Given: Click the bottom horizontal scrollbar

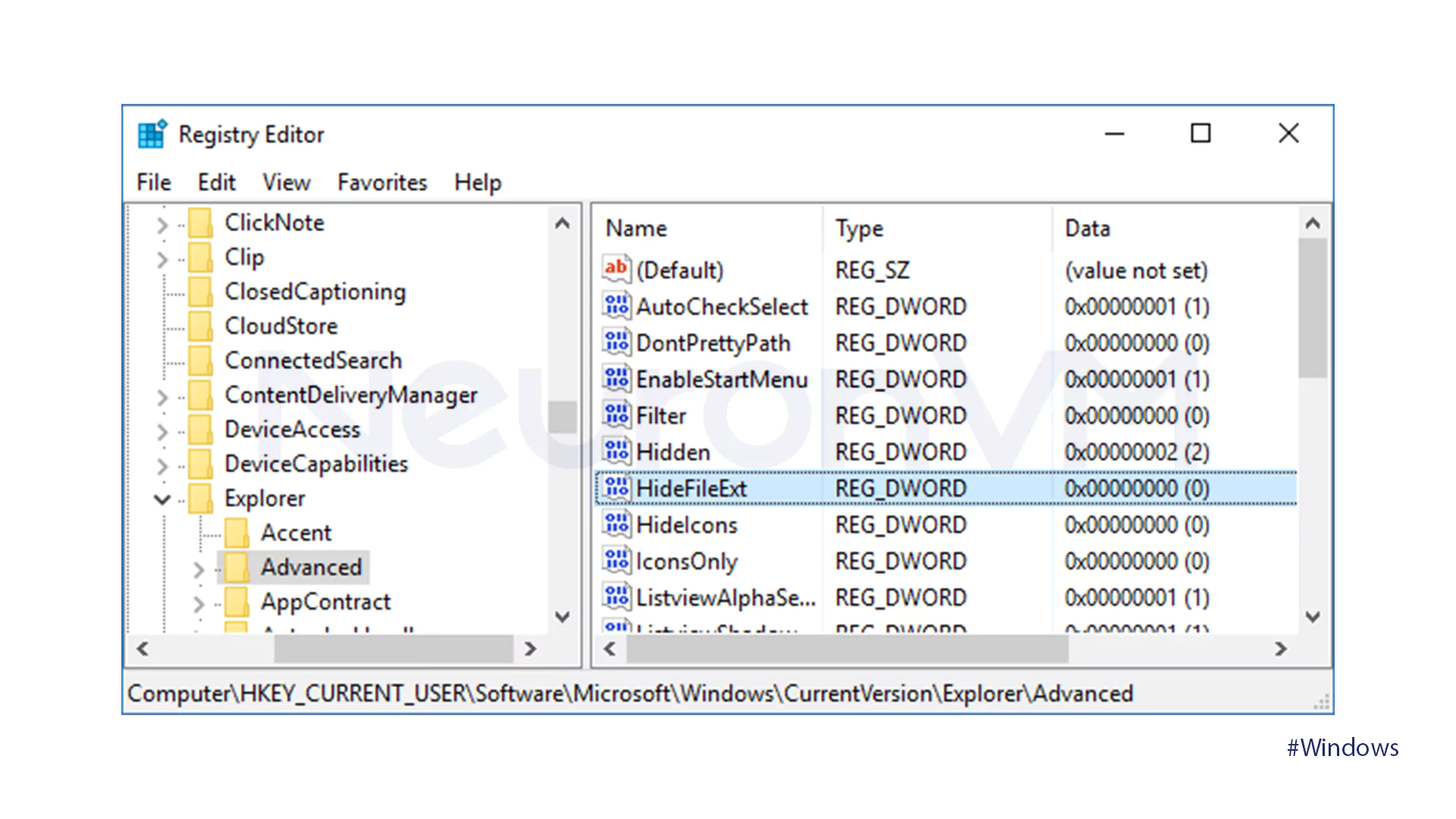Looking at the screenshot, I should pos(394,649).
